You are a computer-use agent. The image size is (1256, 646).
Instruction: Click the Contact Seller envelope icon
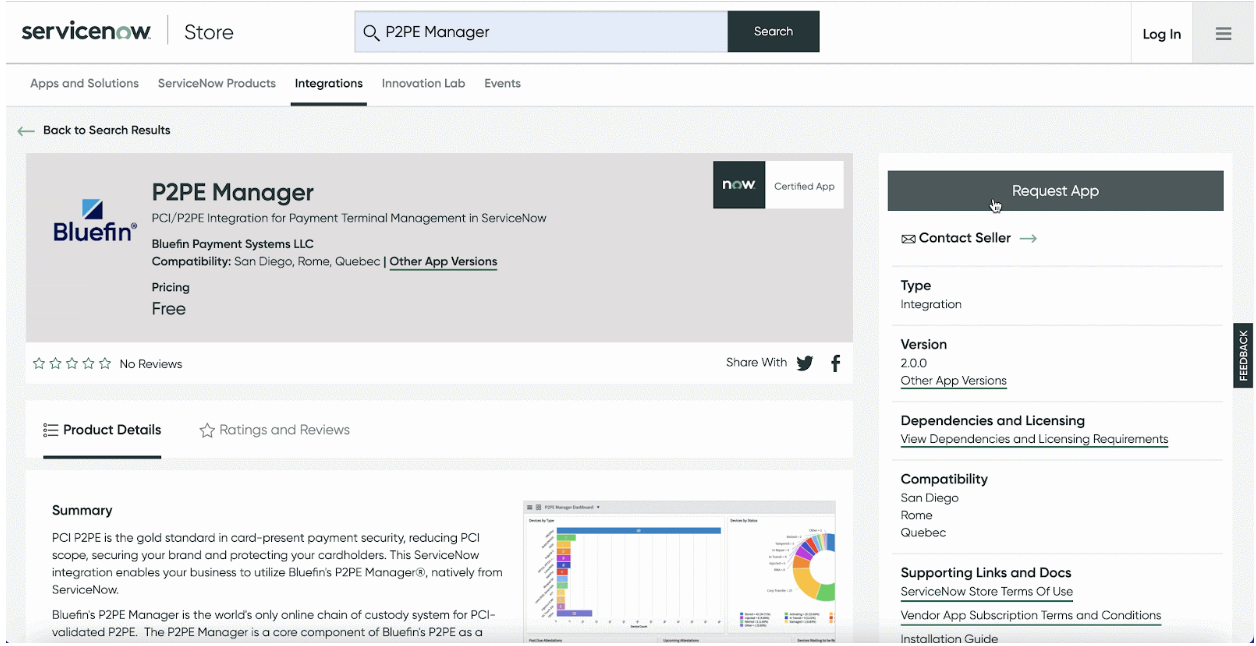coord(908,239)
